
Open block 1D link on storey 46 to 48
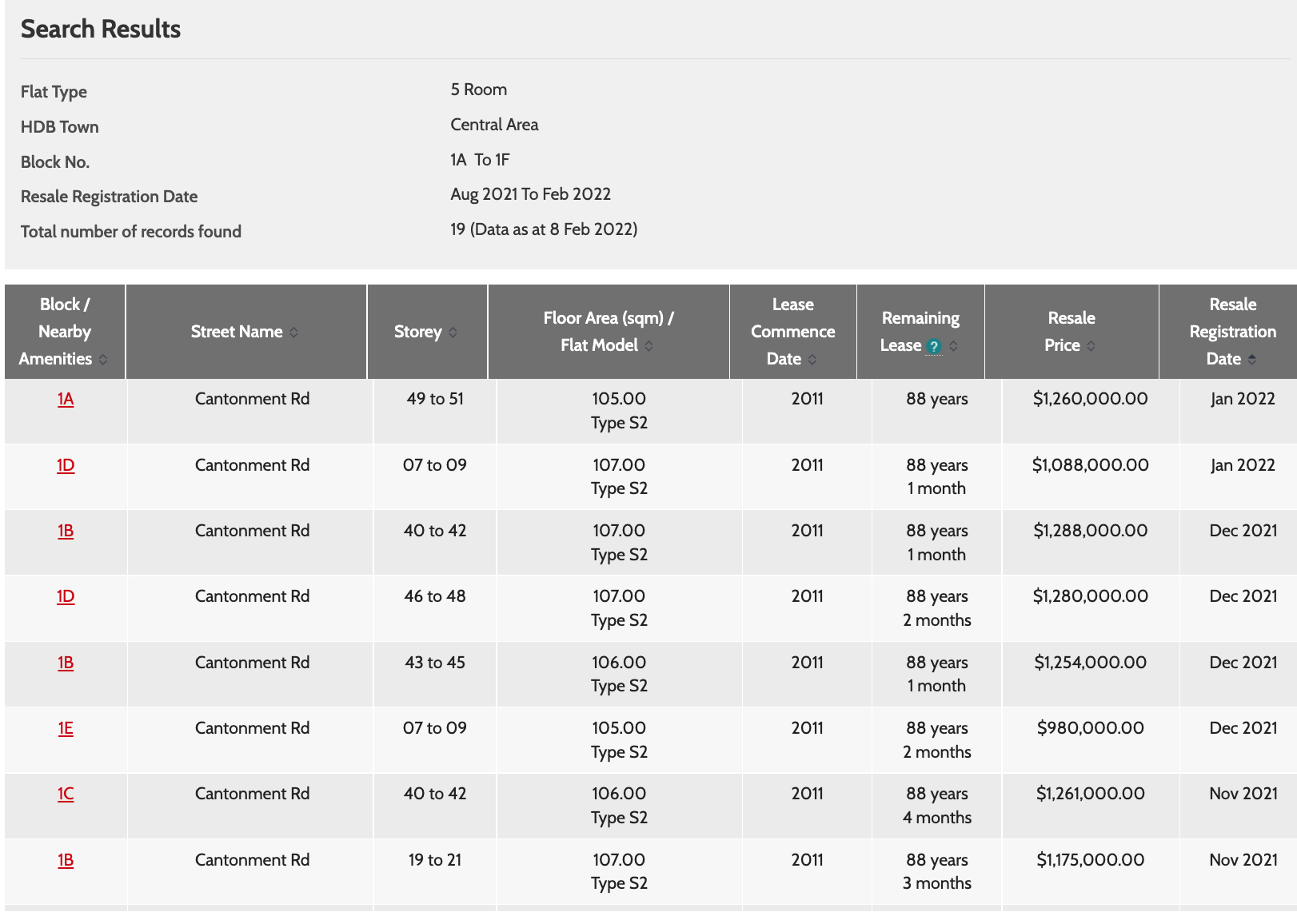point(66,596)
